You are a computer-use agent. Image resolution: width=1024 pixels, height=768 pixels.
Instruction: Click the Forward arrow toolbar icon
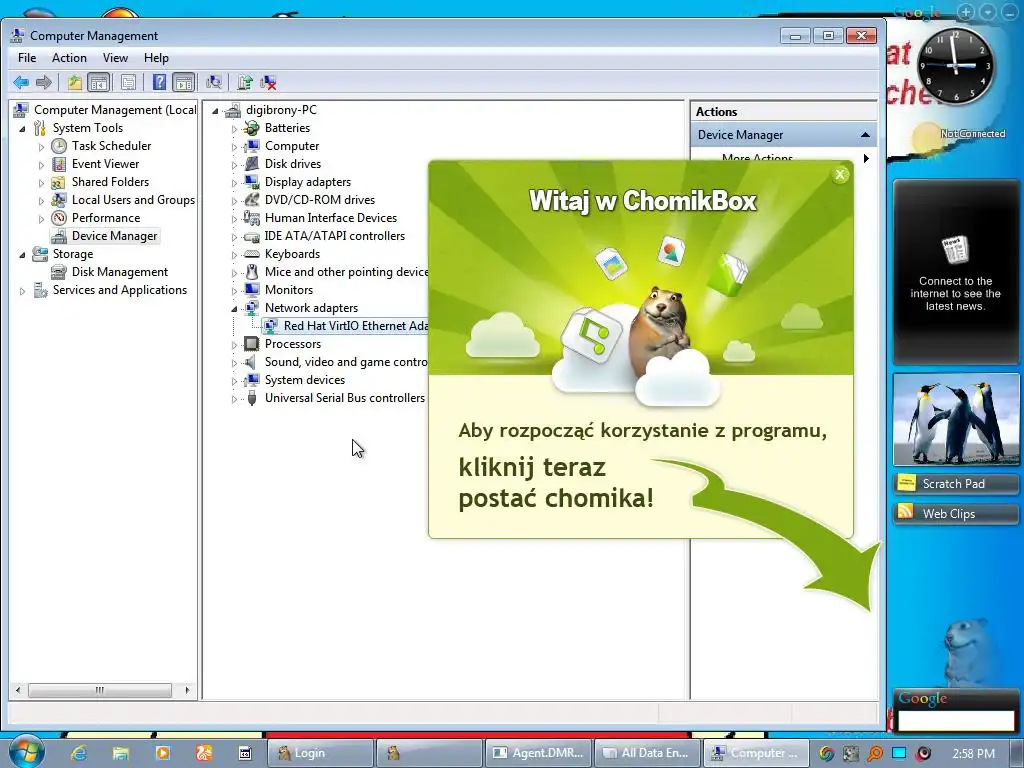click(x=44, y=82)
